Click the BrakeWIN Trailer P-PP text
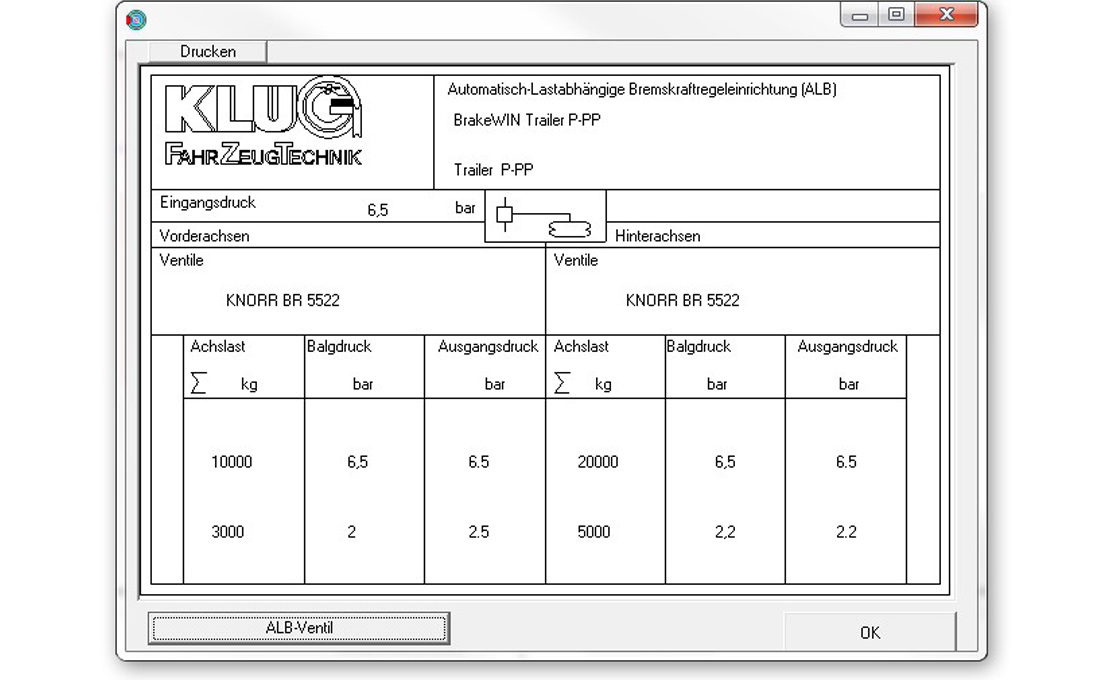This screenshot has height=680, width=1096. 527,120
